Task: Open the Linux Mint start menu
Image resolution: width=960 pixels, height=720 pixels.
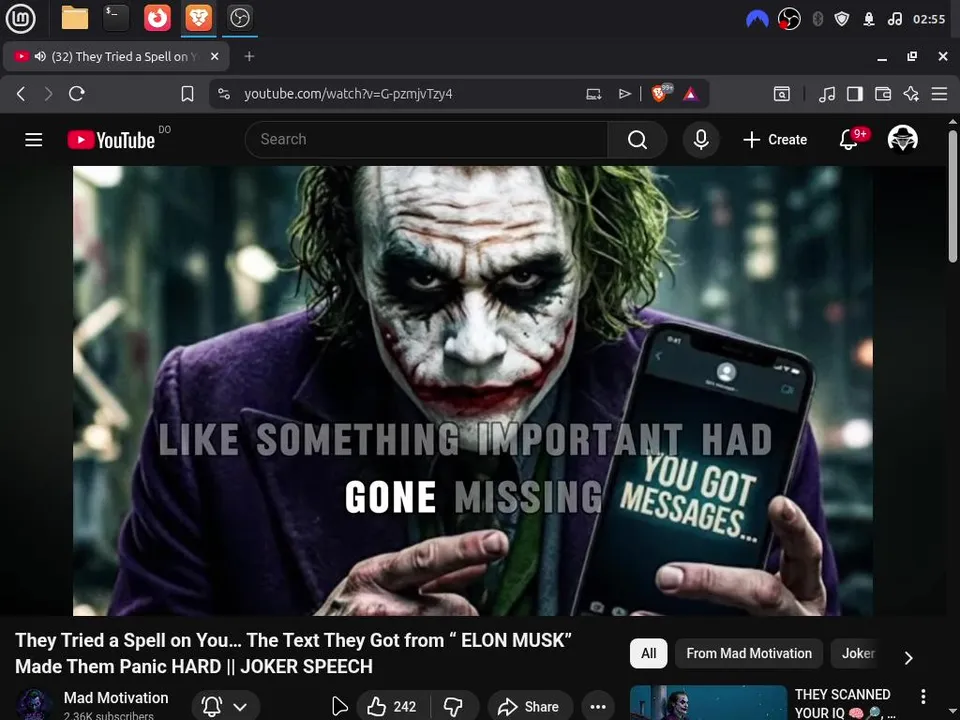Action: pos(20,18)
